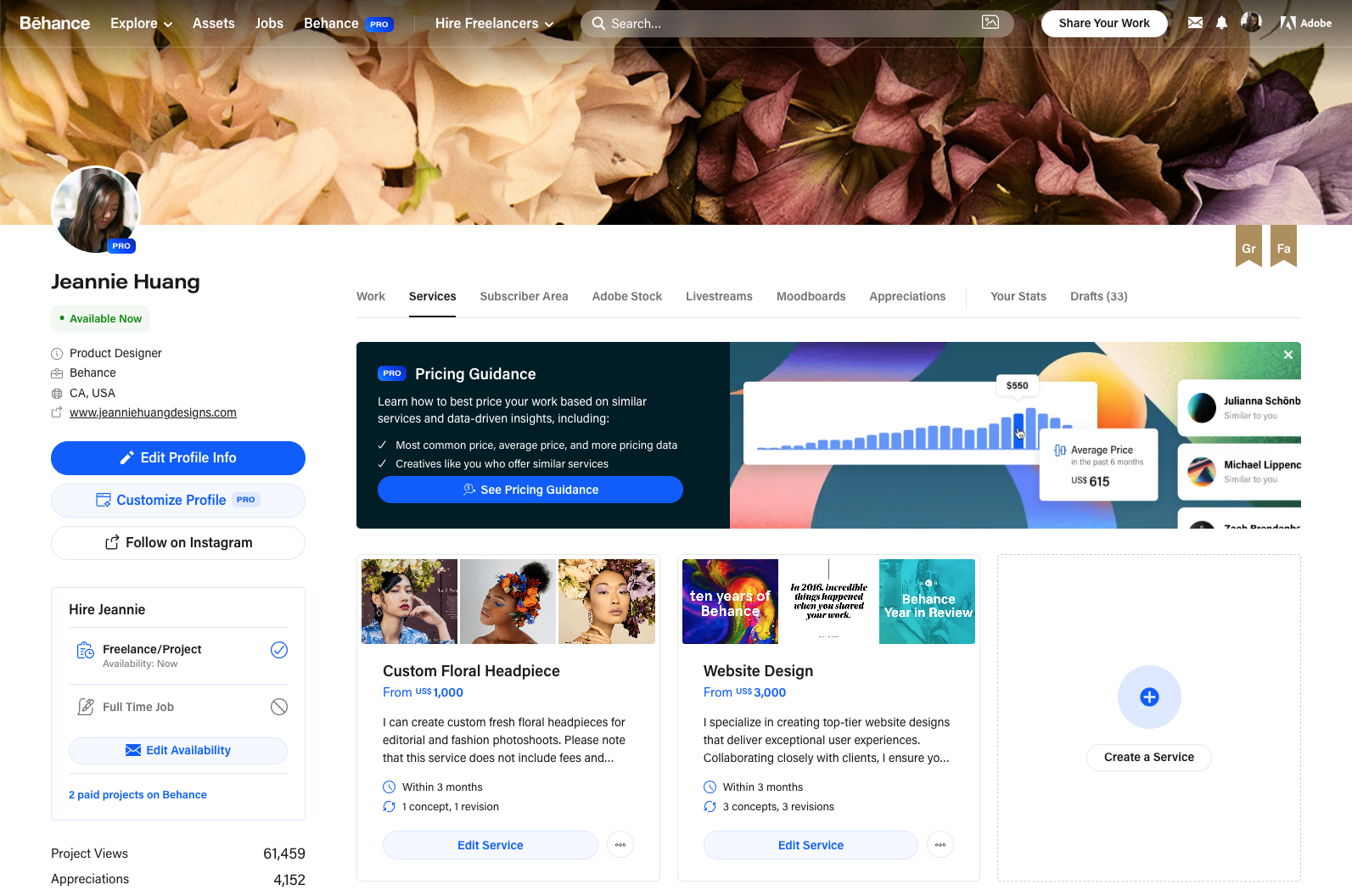
Task: Click the Custom Floral Headpiece title
Action: (x=471, y=671)
